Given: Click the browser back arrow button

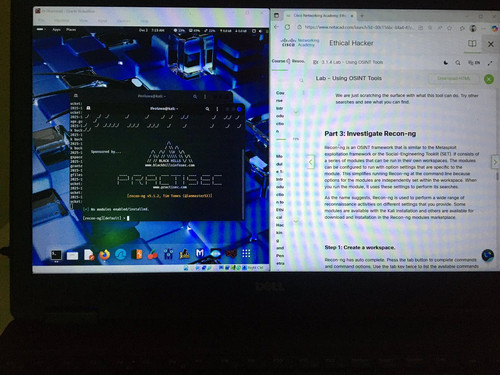Looking at the screenshot, I should pos(276,27).
